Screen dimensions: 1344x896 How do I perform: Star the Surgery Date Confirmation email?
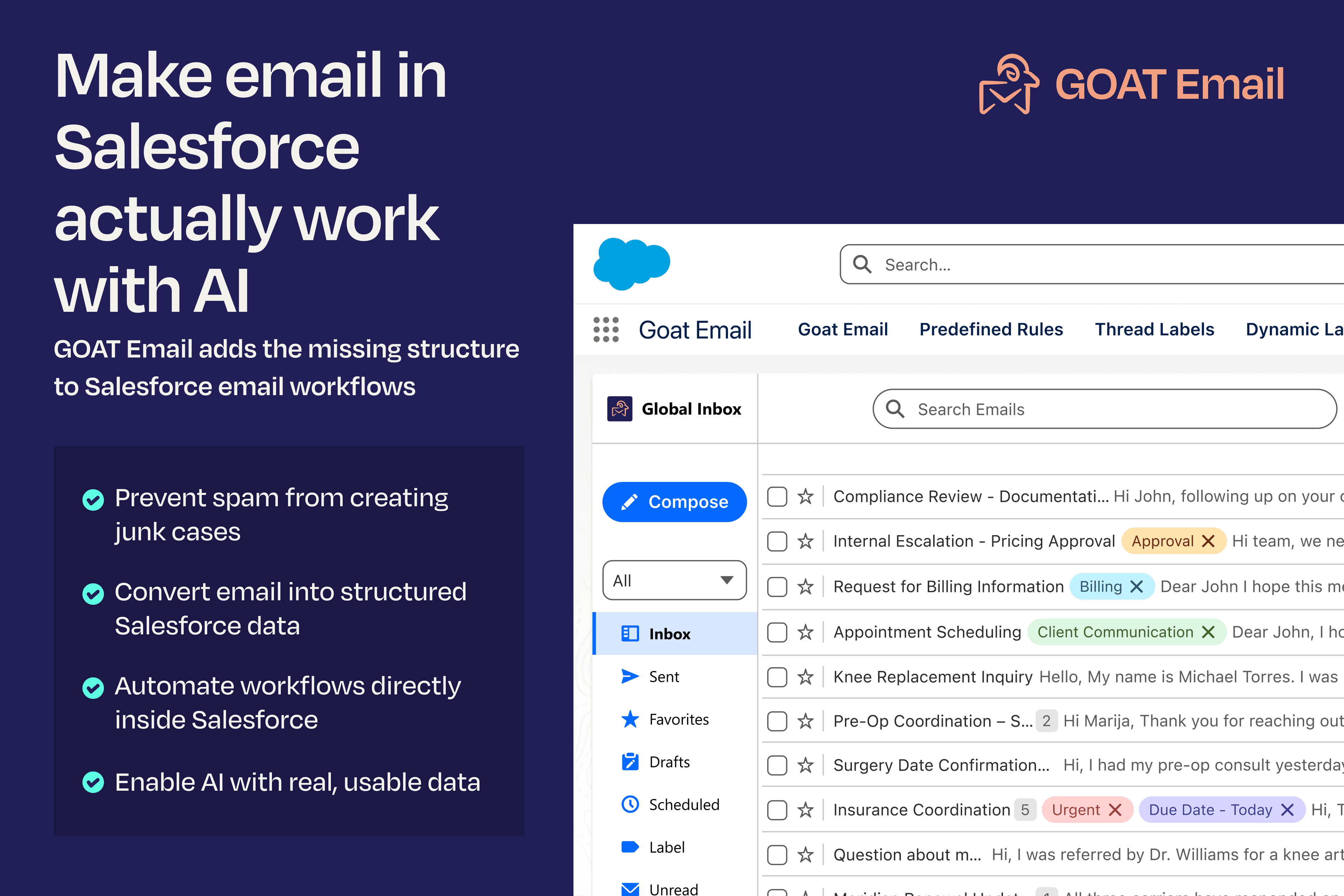coord(806,765)
